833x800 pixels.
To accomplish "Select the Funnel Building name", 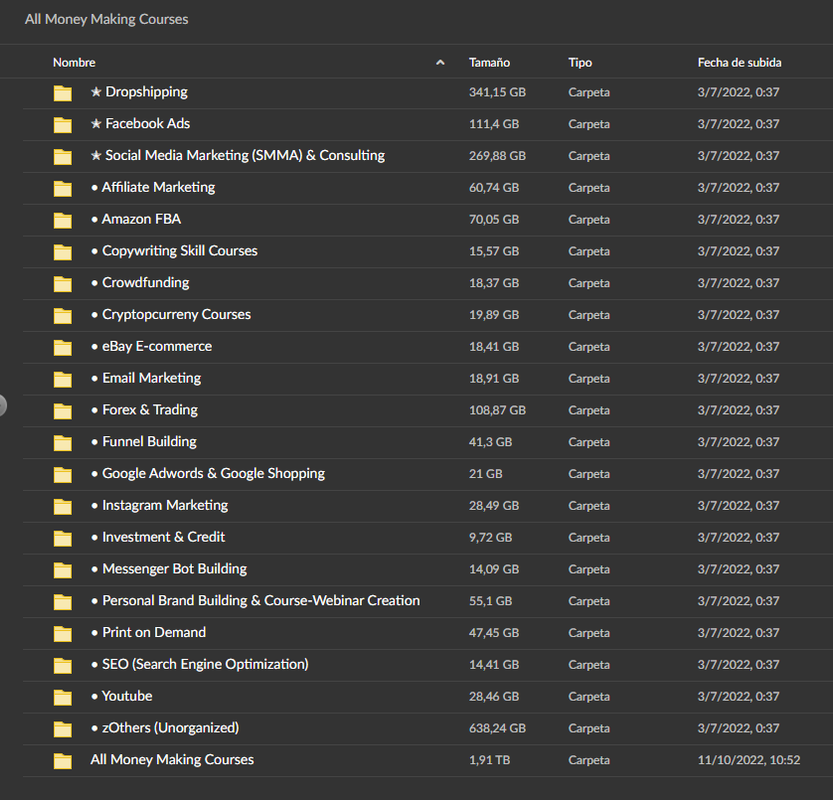I will [144, 442].
